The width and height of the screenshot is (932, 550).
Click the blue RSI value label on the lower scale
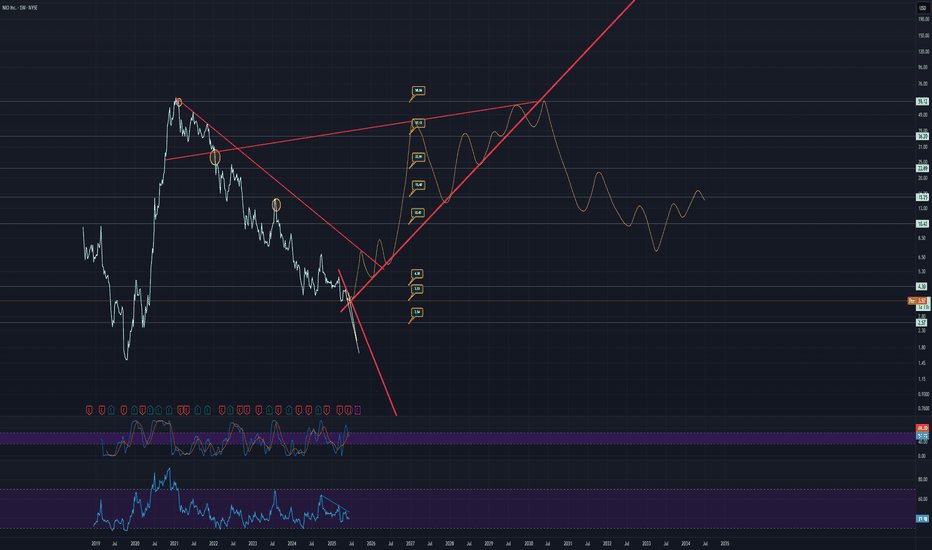(922, 519)
